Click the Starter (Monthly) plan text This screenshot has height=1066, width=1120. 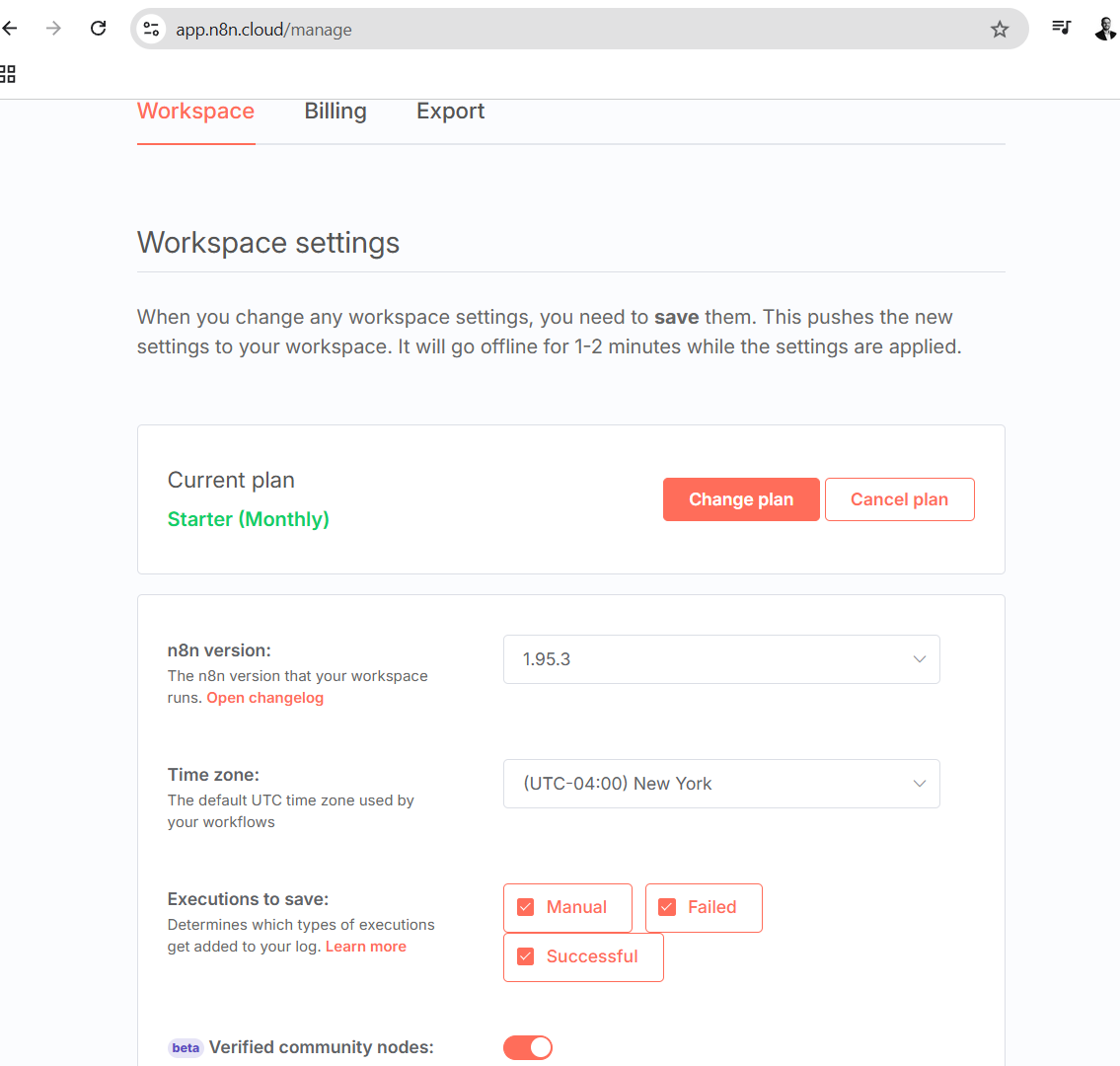click(248, 519)
